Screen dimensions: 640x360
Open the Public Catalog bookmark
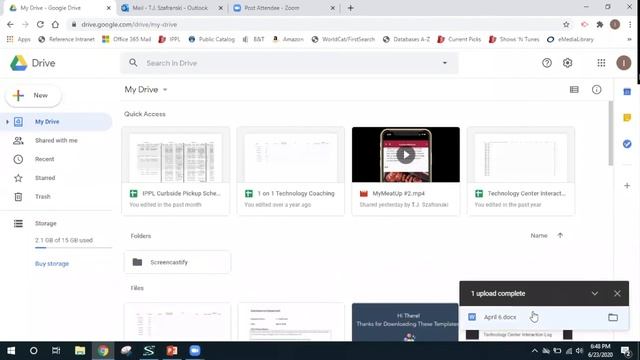[211, 39]
